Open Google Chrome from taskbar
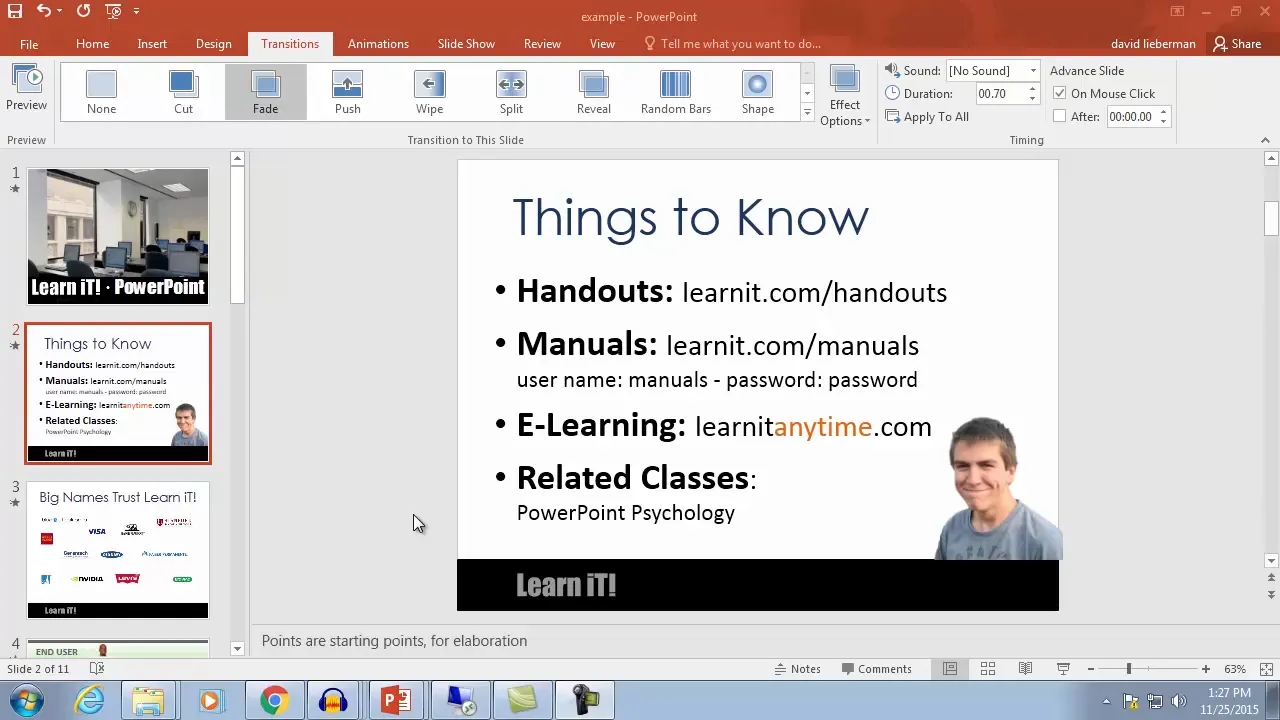Screen dimensions: 1280x720 coord(273,701)
